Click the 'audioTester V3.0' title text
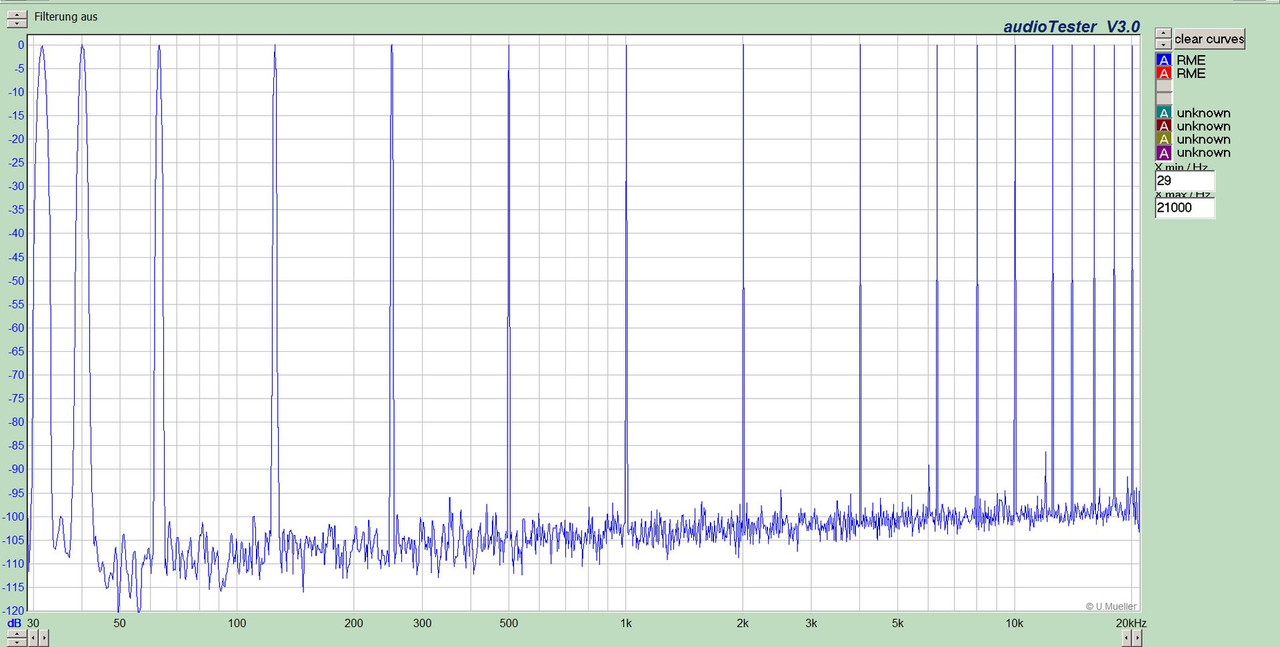This screenshot has width=1280, height=647. [1071, 27]
